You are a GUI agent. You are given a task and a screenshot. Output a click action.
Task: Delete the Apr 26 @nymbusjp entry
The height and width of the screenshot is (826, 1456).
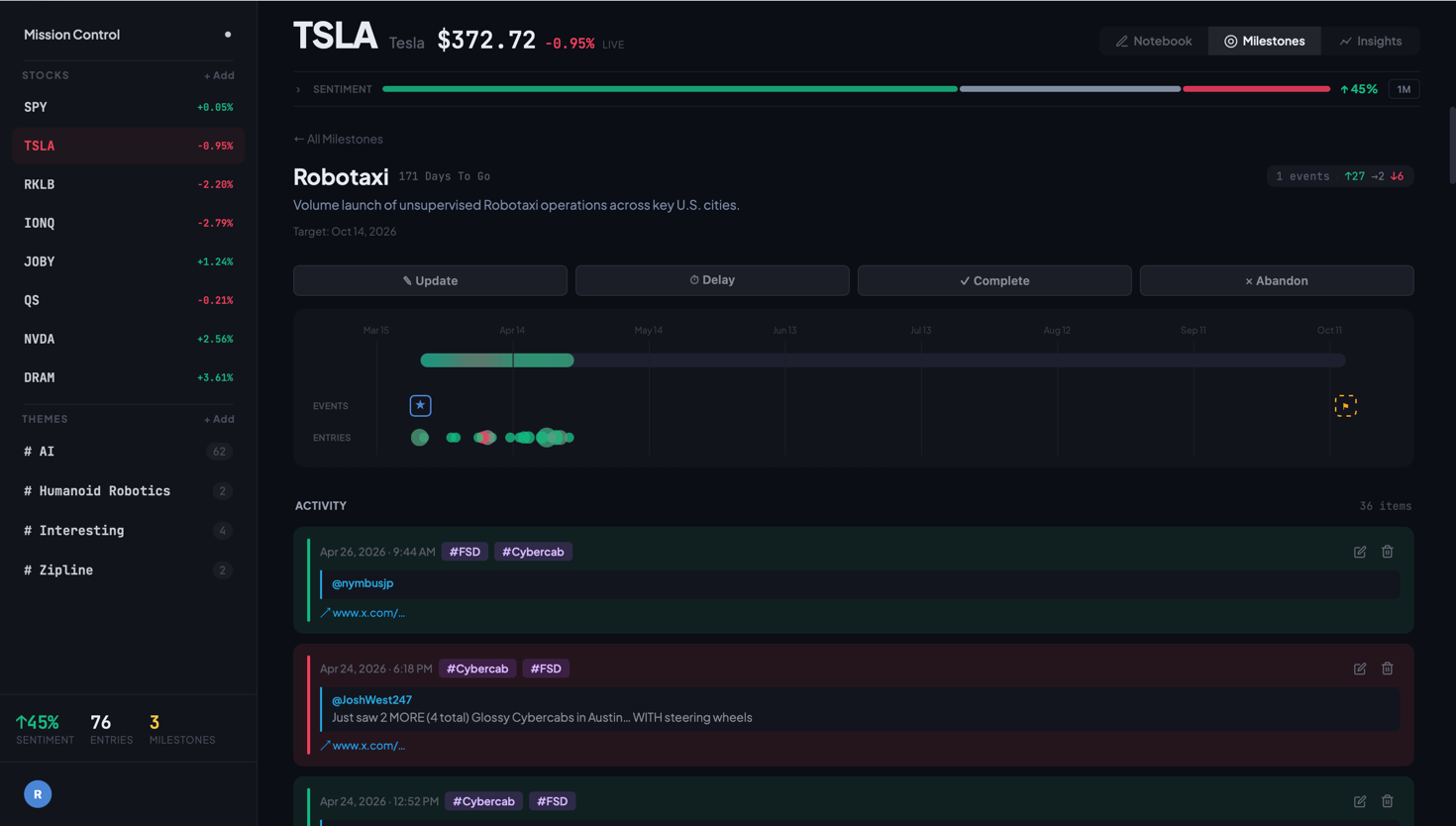click(x=1388, y=552)
